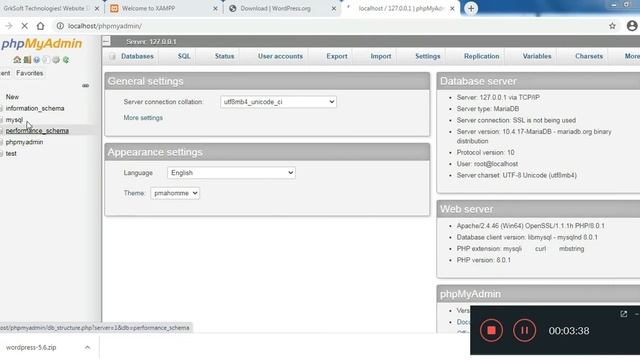Open the Variables tab
Screen dimensions: 640x360
point(537,56)
